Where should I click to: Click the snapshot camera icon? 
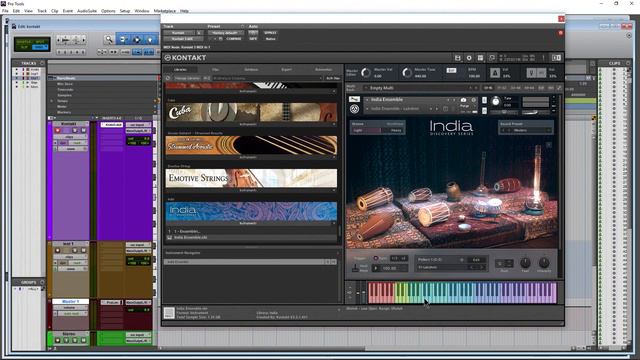(463, 100)
